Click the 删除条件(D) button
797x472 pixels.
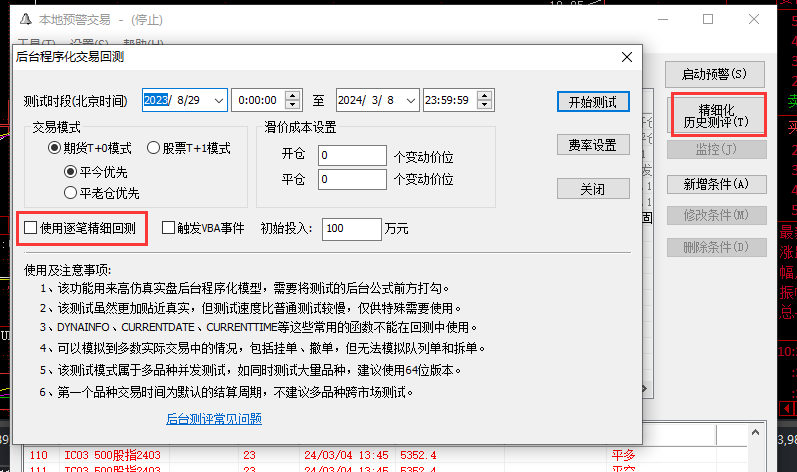click(717, 247)
